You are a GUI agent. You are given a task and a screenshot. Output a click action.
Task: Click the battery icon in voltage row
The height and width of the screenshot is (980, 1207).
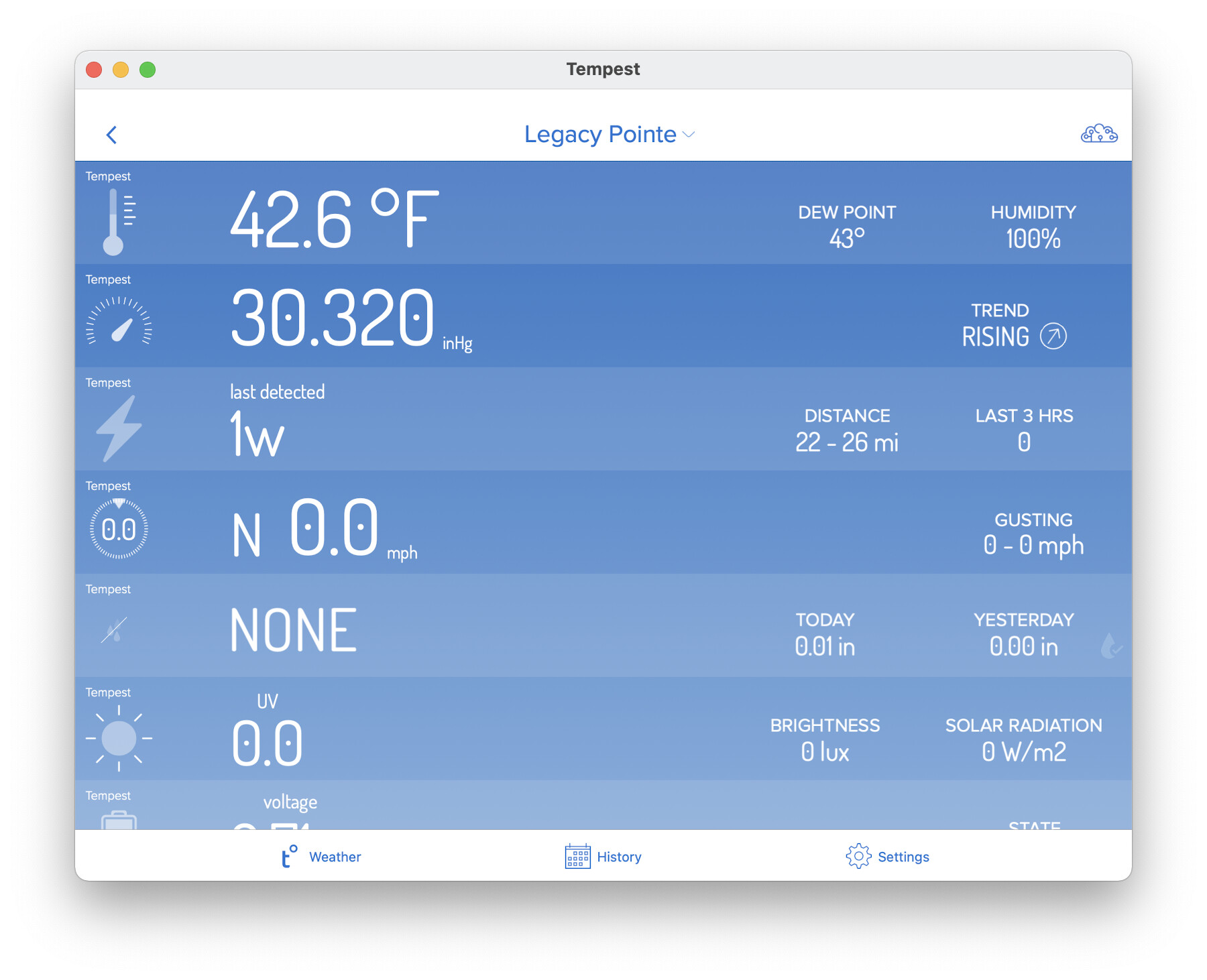[x=119, y=820]
